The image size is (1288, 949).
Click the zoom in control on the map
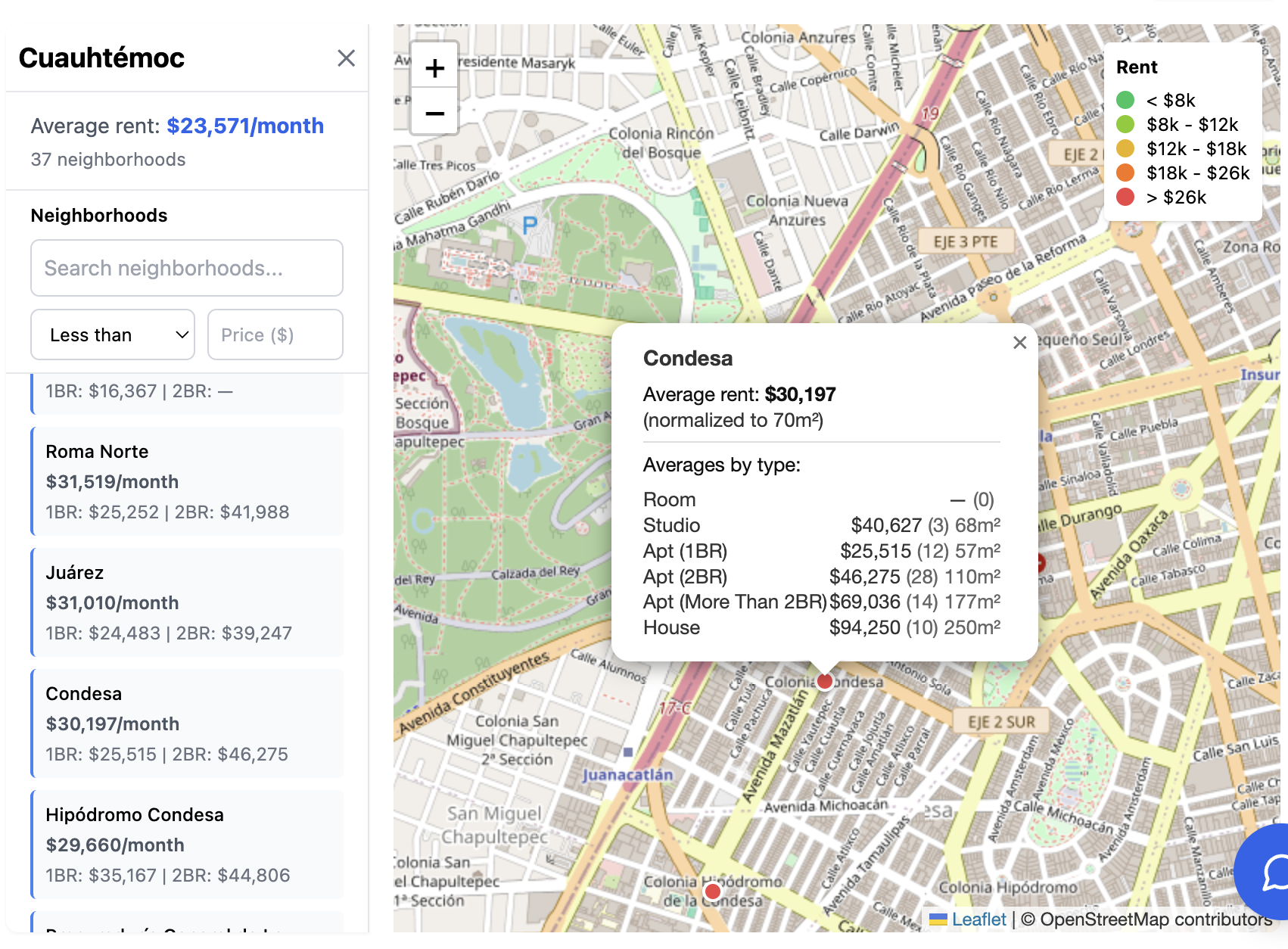click(434, 67)
